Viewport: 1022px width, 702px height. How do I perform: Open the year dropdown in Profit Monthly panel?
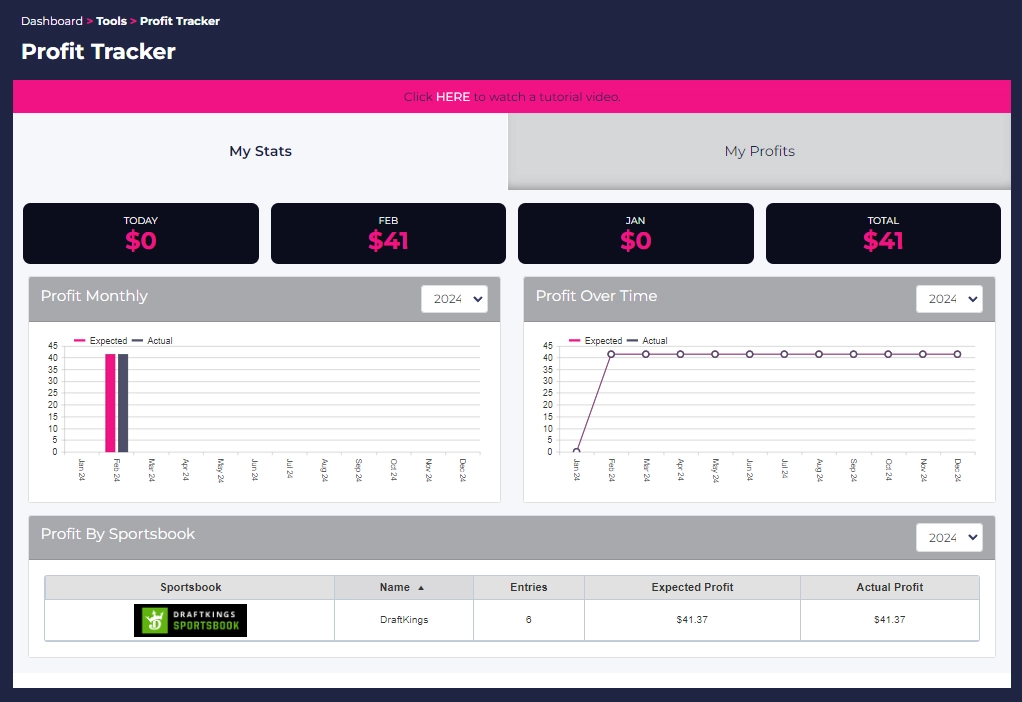454,298
